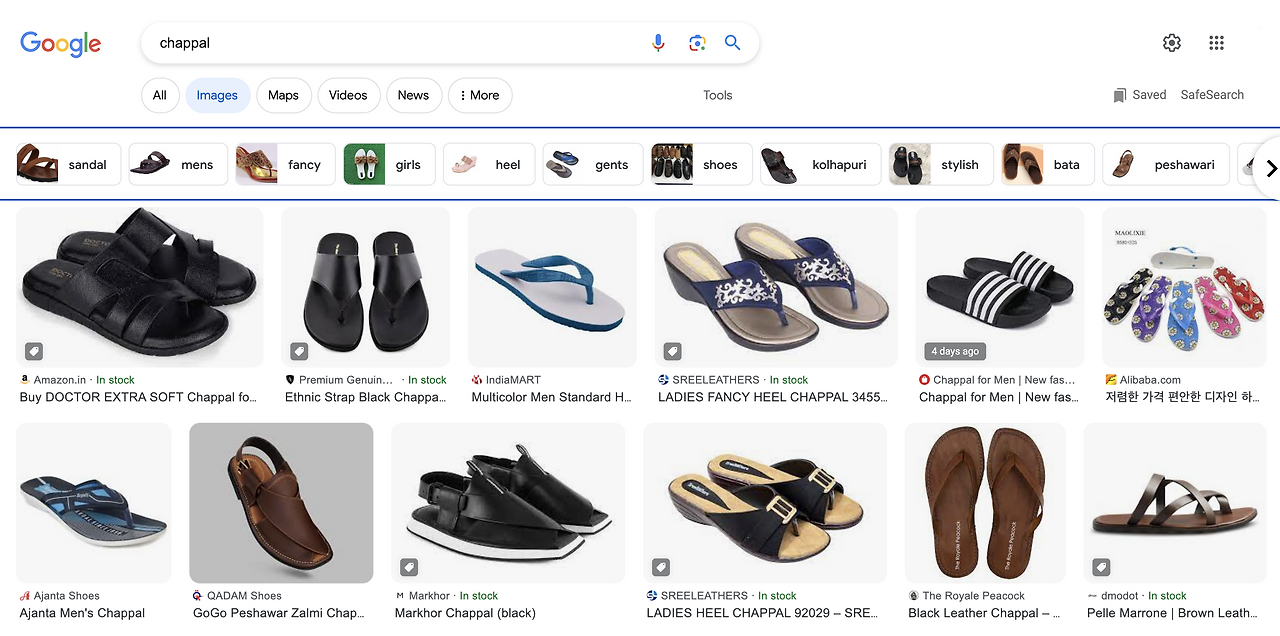The width and height of the screenshot is (1280, 636).
Task: Open the brown Peshawar Zalmi chappal image
Action: 281,503
